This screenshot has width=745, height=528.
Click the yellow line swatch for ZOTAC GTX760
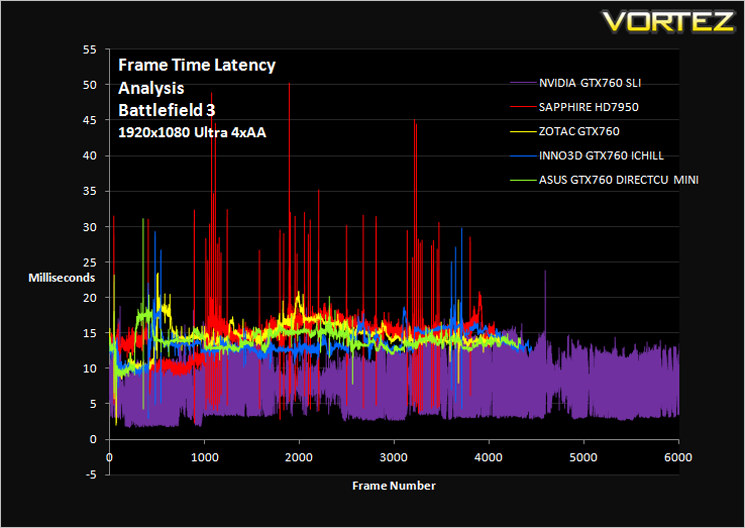tap(523, 132)
